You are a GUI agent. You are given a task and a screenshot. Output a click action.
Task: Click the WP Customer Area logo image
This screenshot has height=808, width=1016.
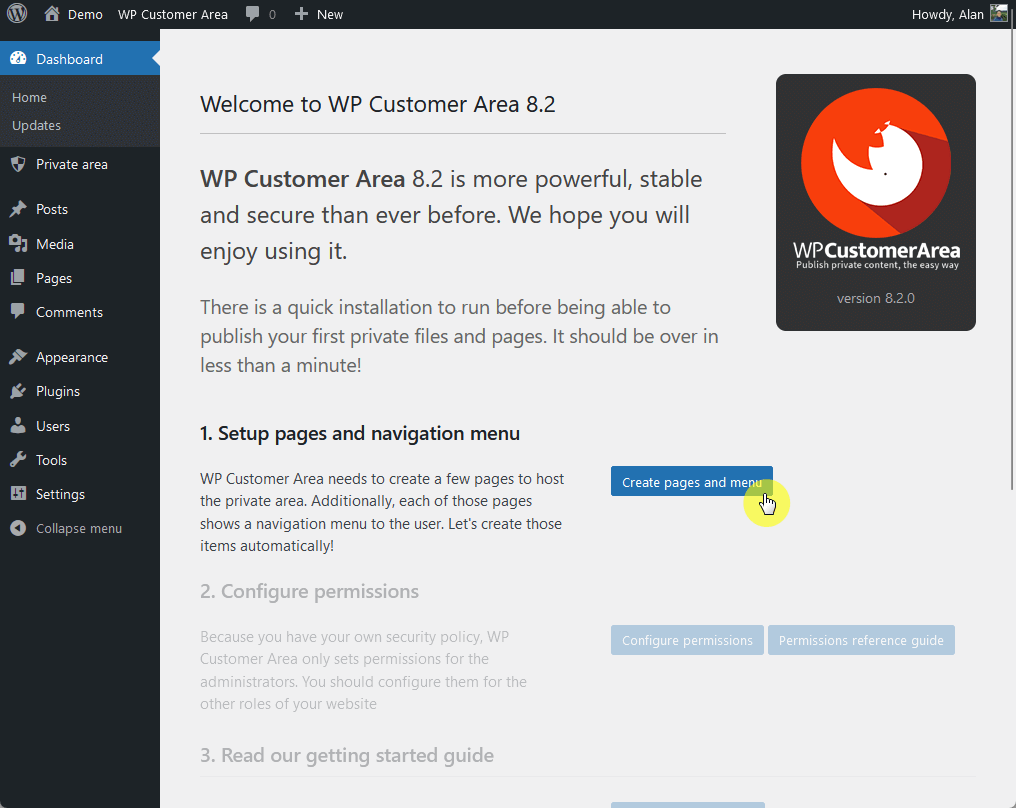875,202
